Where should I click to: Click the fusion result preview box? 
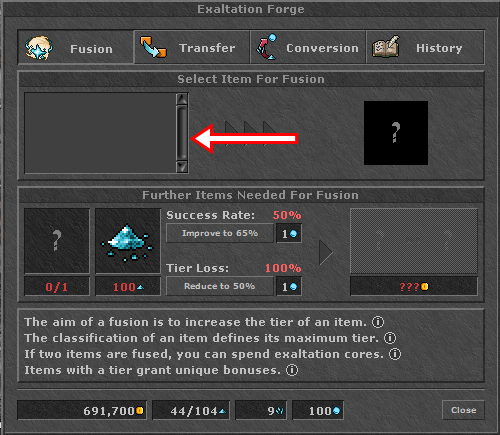414,241
